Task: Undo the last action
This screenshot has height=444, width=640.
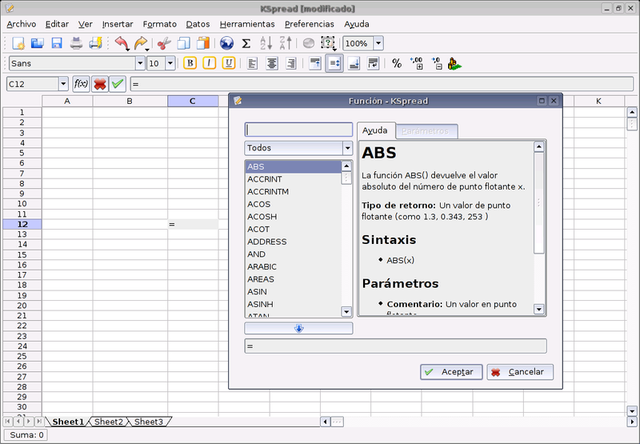Action: pos(121,43)
